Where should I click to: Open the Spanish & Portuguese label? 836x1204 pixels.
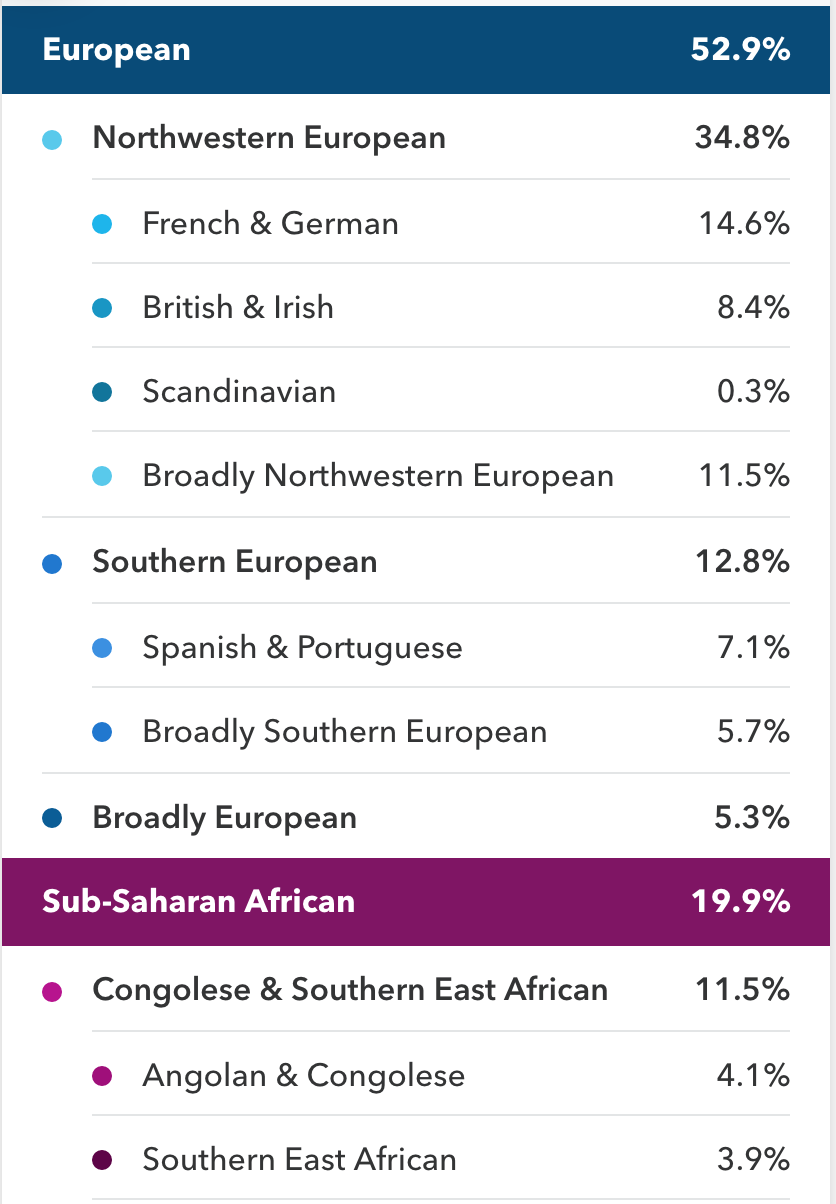(302, 648)
